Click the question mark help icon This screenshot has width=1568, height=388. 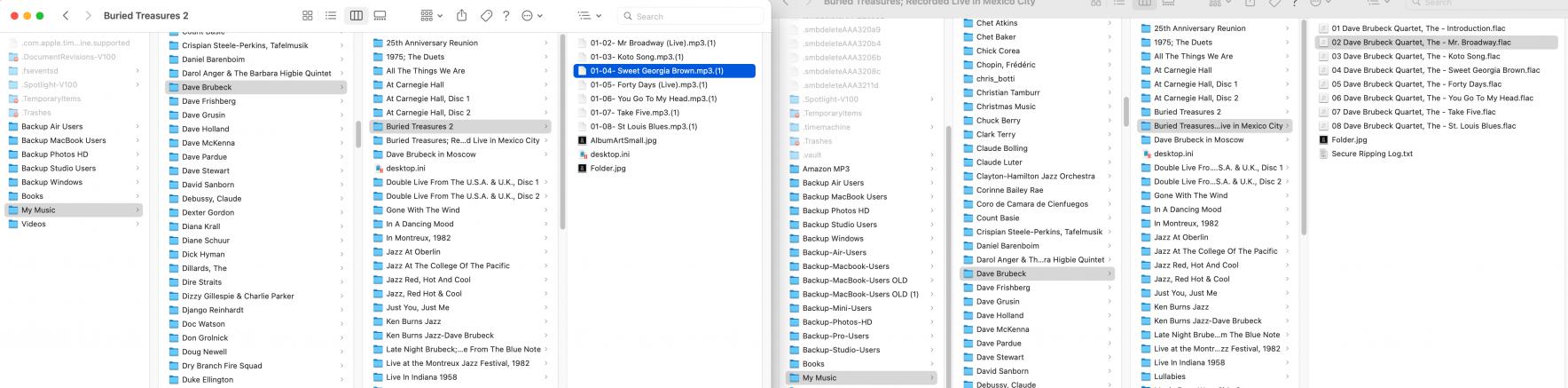(x=506, y=16)
